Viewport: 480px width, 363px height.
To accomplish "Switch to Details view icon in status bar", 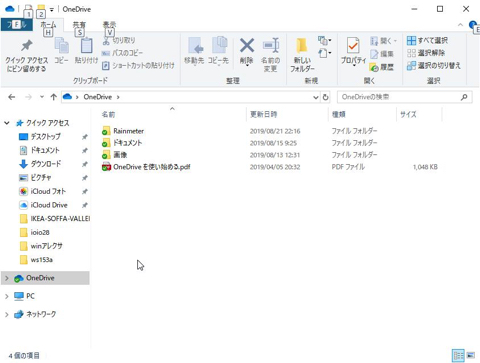I will 458,355.
